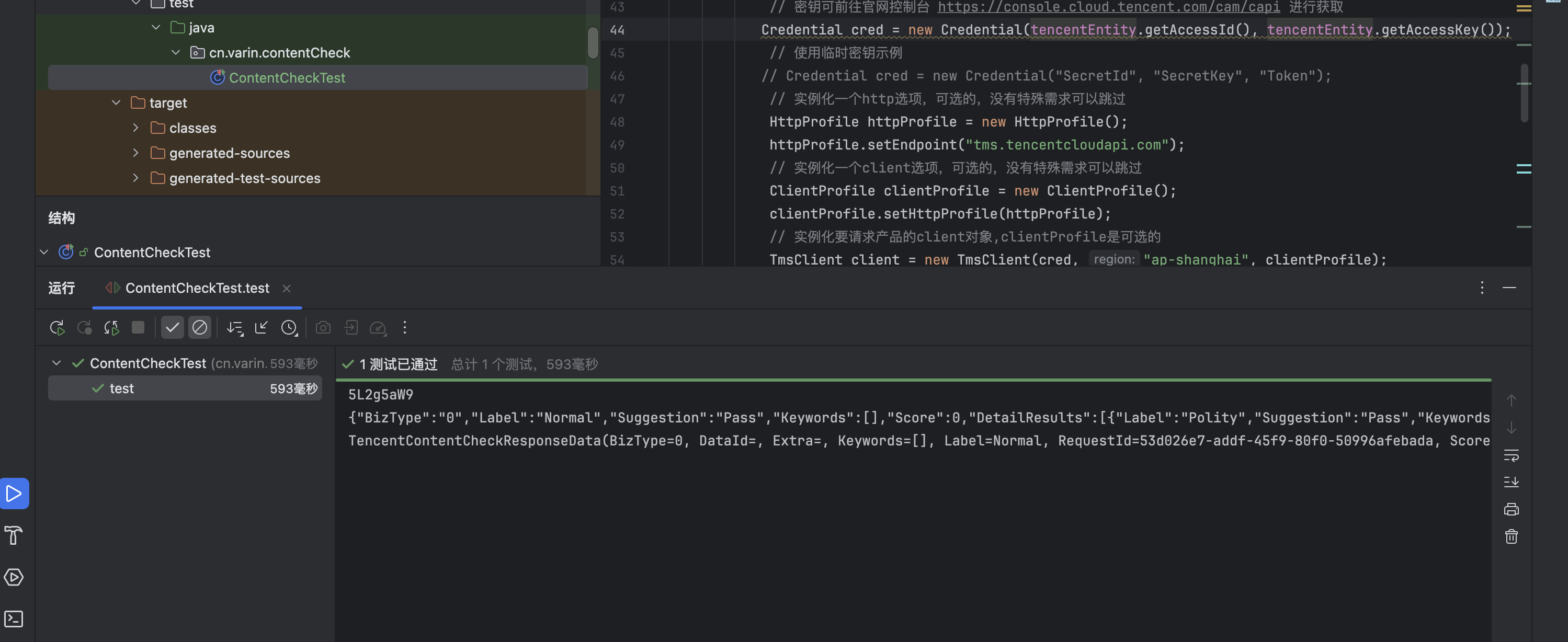This screenshot has height=642, width=1568.
Task: Click the sort tests icon
Action: [x=234, y=328]
